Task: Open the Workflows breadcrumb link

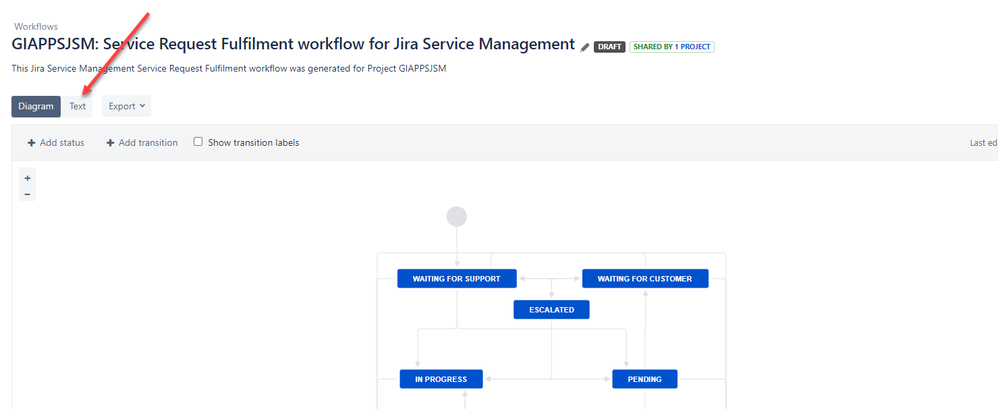Action: [x=36, y=27]
